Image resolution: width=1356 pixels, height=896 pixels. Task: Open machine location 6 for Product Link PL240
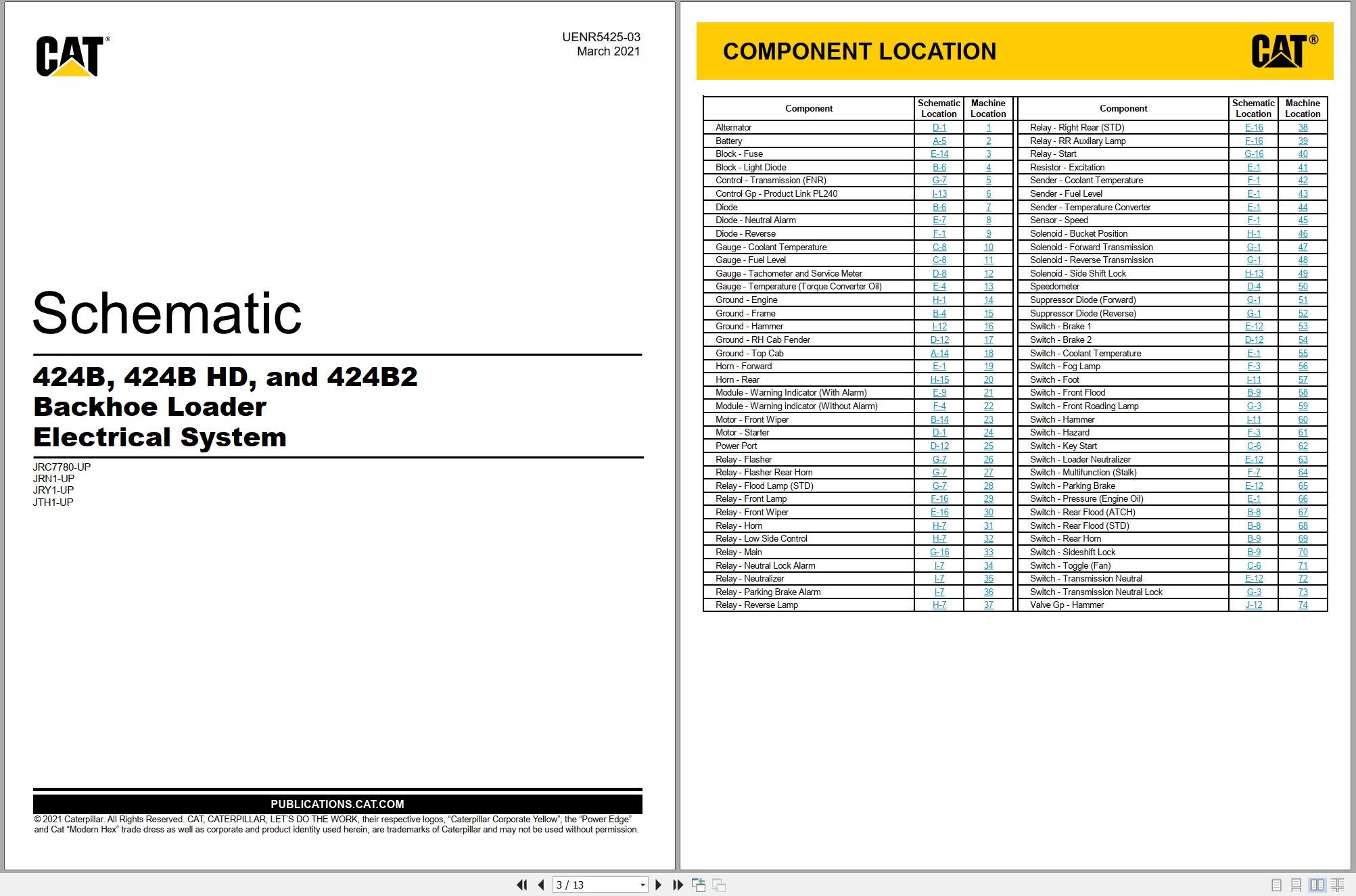[x=988, y=193]
